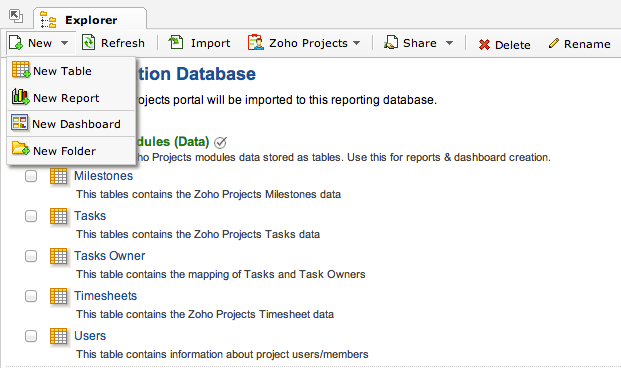This screenshot has width=621, height=368.
Task: Collapse the New dropdown arrow
Action: (65, 43)
